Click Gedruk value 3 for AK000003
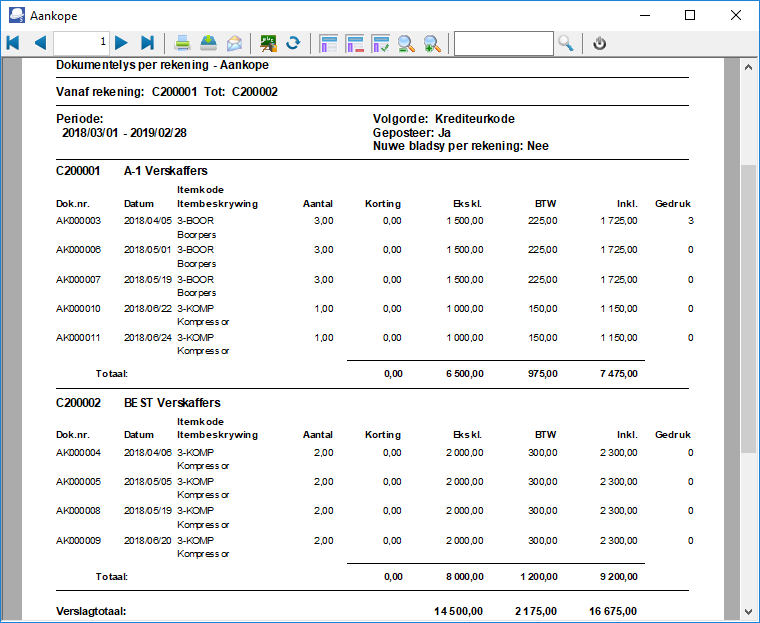 click(x=691, y=221)
